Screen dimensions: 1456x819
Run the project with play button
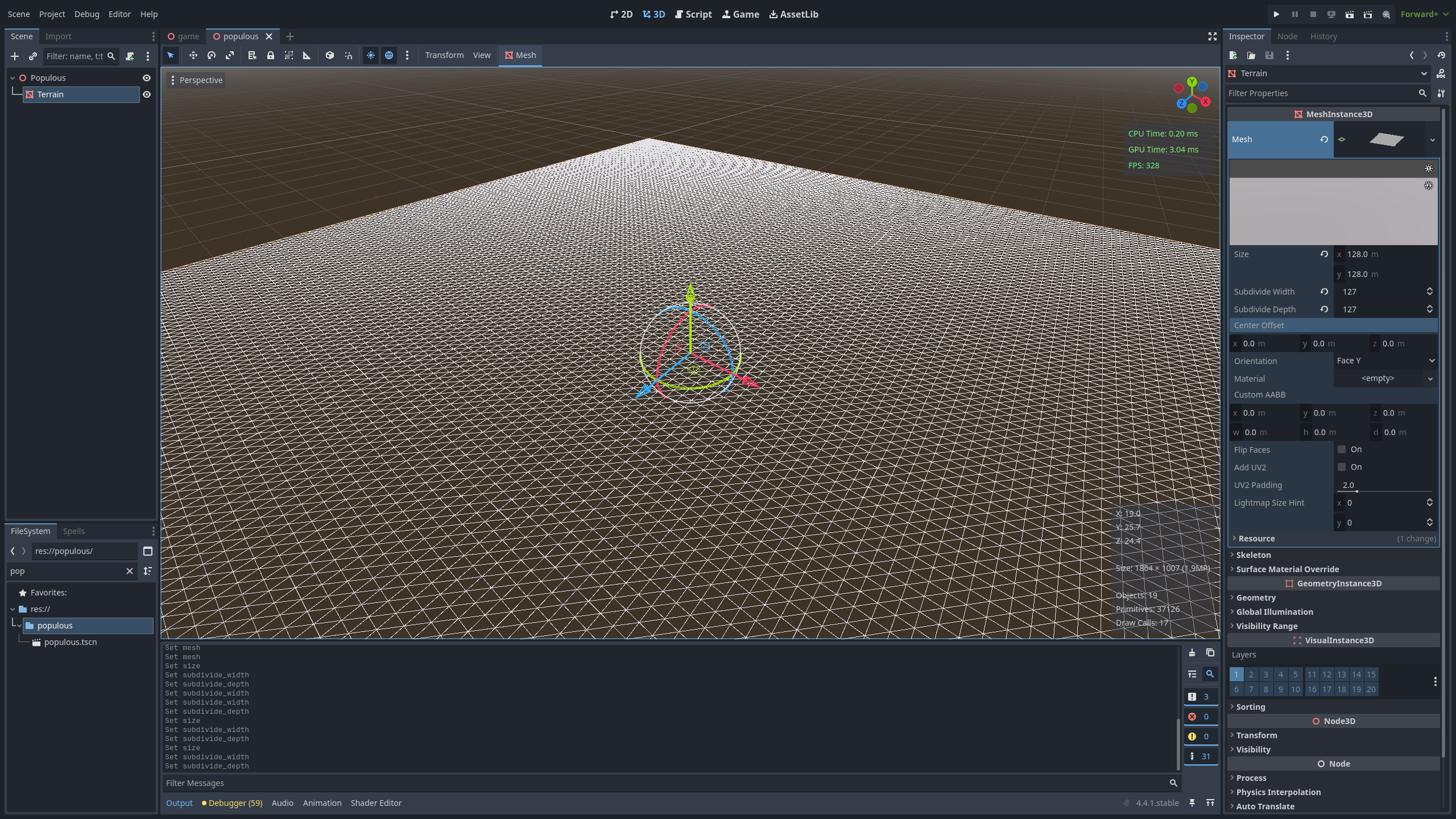point(1276,14)
